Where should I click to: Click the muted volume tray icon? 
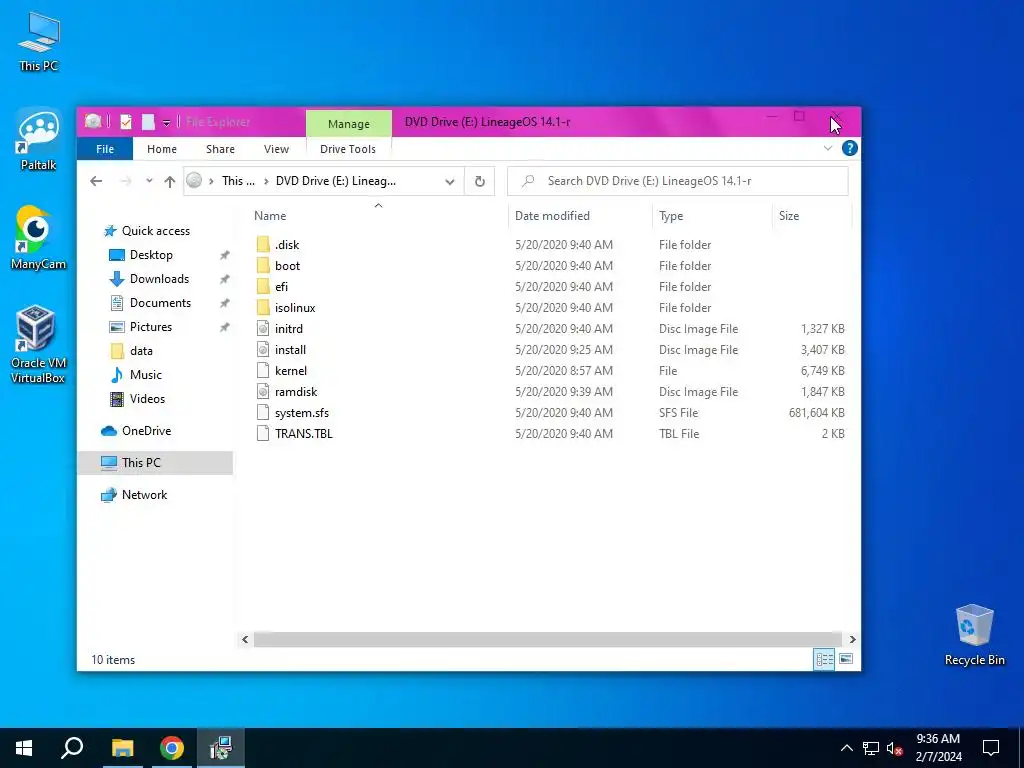pos(894,748)
